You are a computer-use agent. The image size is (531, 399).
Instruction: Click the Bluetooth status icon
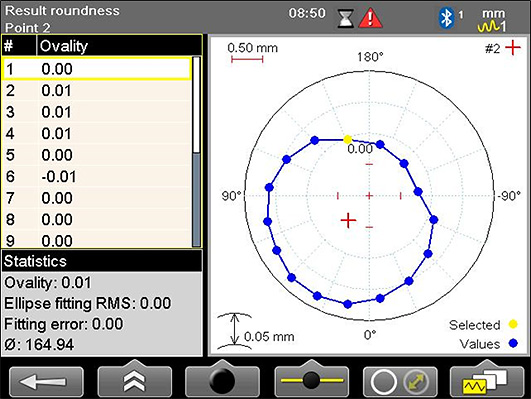[x=446, y=18]
